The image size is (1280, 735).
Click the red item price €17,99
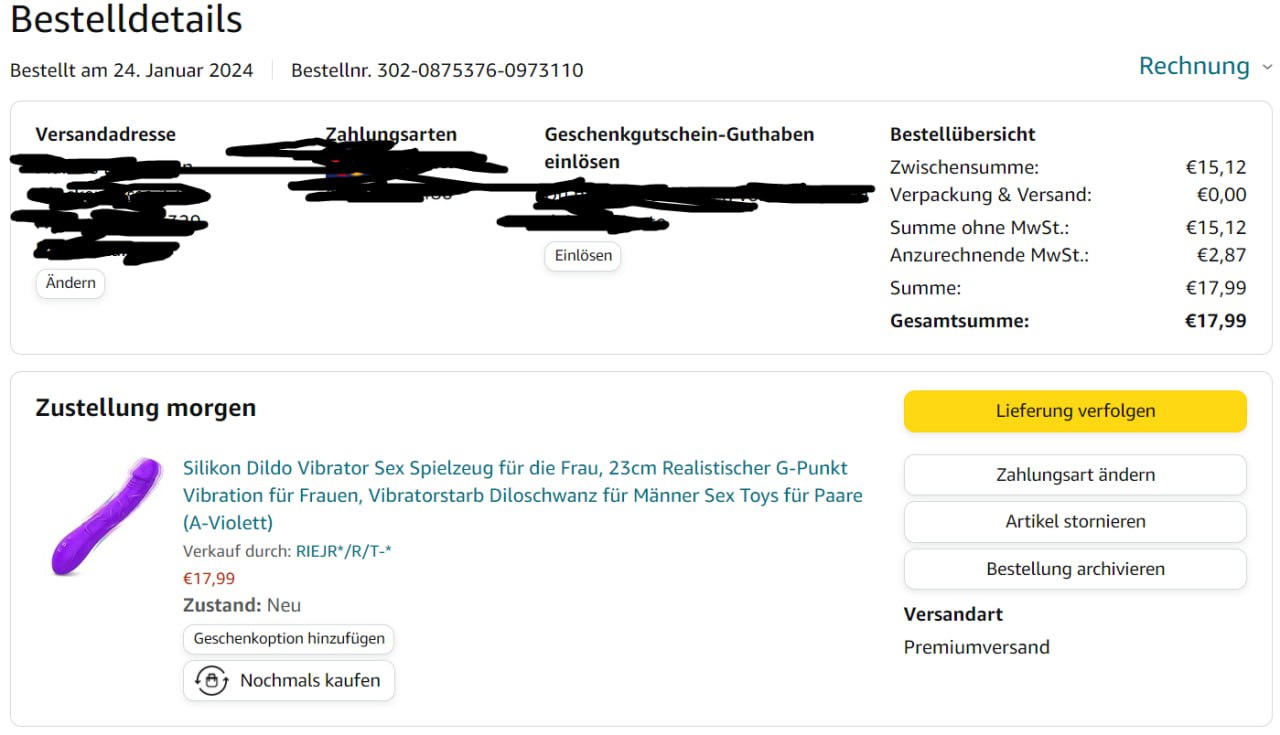click(209, 578)
